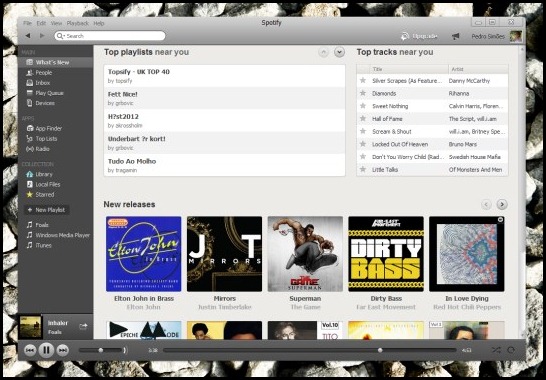Sort tracks by the Artist column header
This screenshot has width=546, height=380.
[478, 69]
